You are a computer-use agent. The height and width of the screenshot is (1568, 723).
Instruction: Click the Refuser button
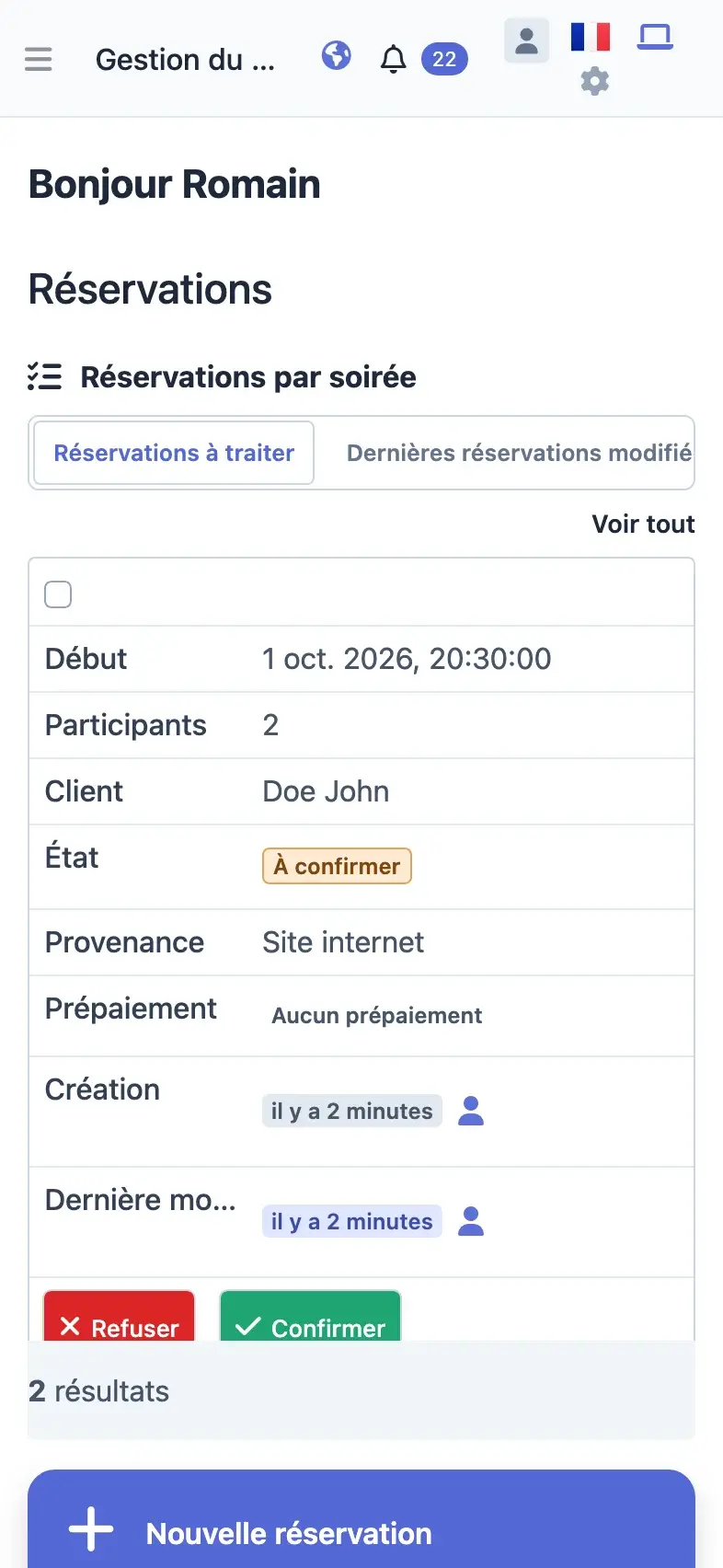click(x=120, y=1316)
